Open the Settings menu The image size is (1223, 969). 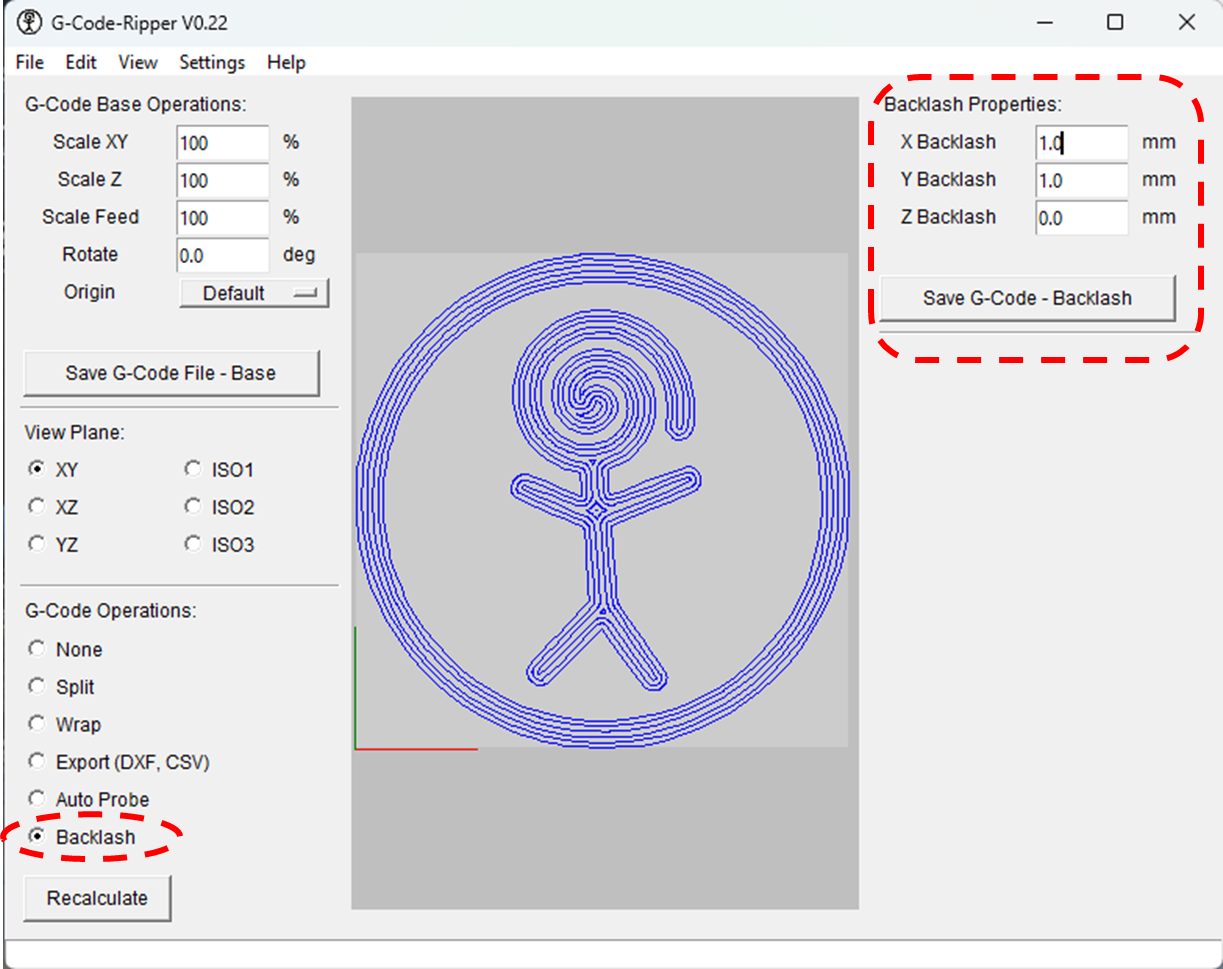tap(211, 62)
